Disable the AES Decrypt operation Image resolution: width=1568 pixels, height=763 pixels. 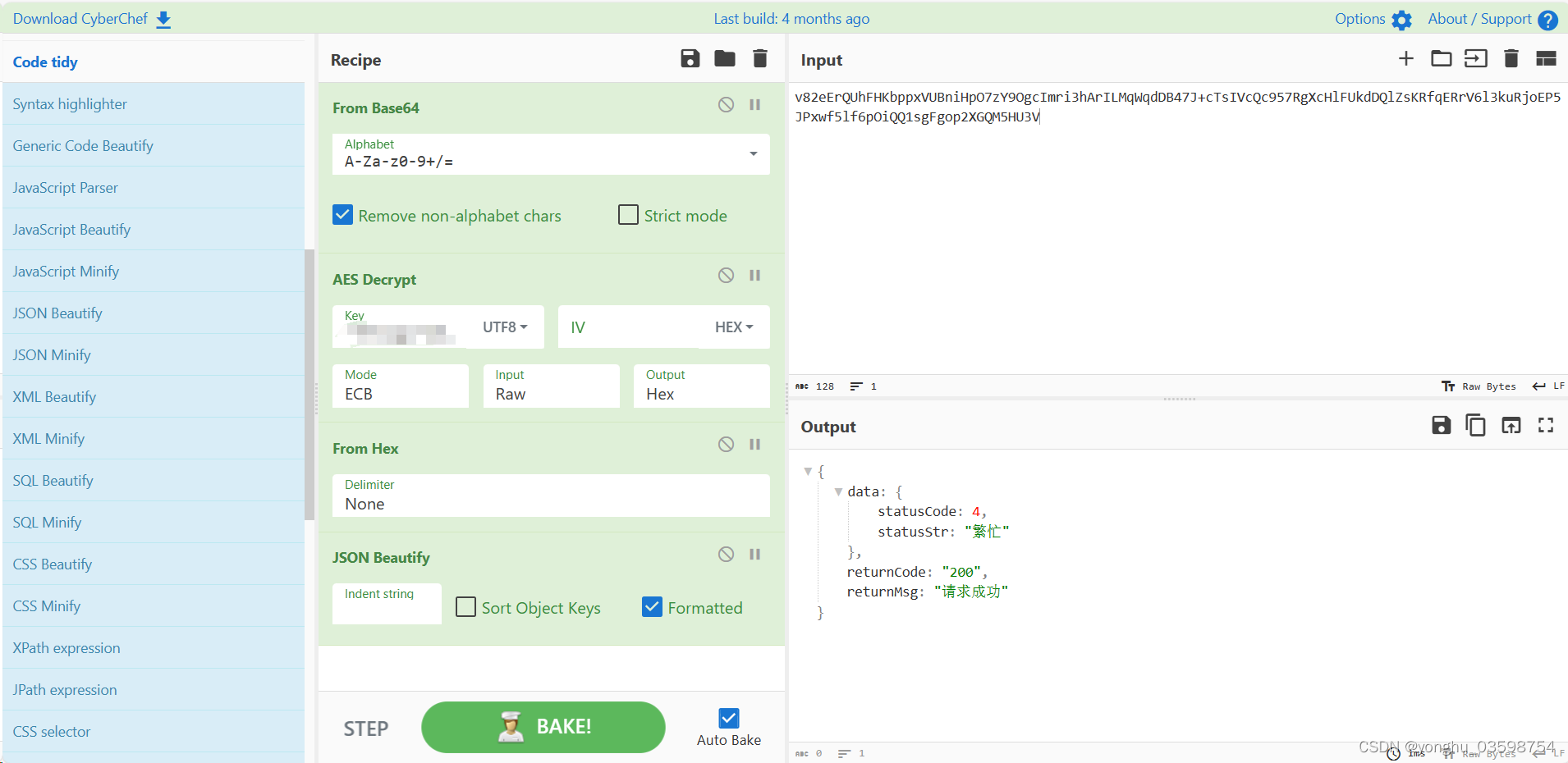[x=727, y=275]
